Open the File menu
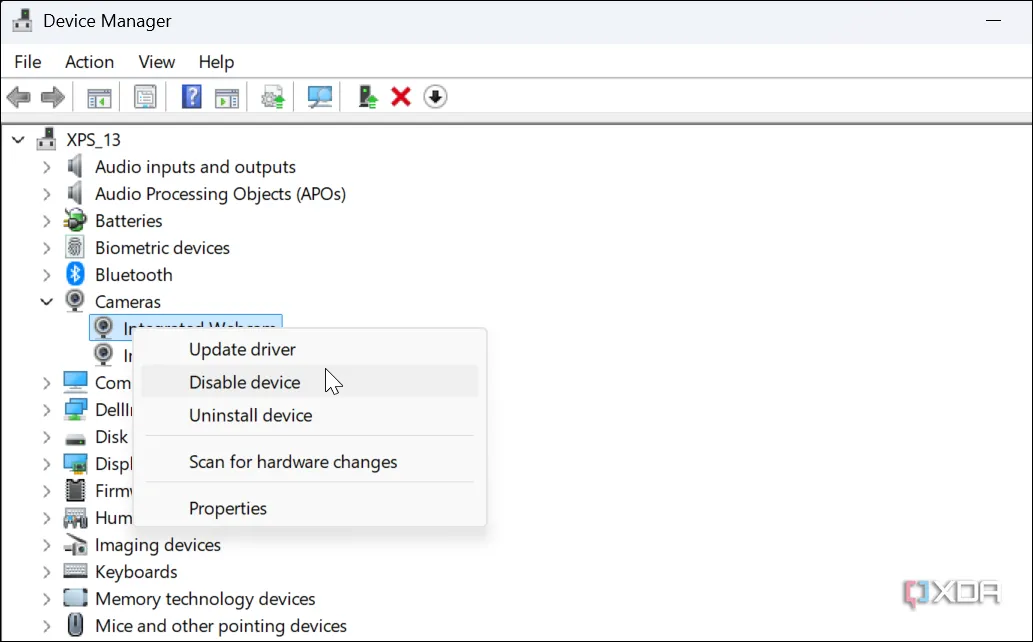The height and width of the screenshot is (642, 1033). click(x=28, y=62)
